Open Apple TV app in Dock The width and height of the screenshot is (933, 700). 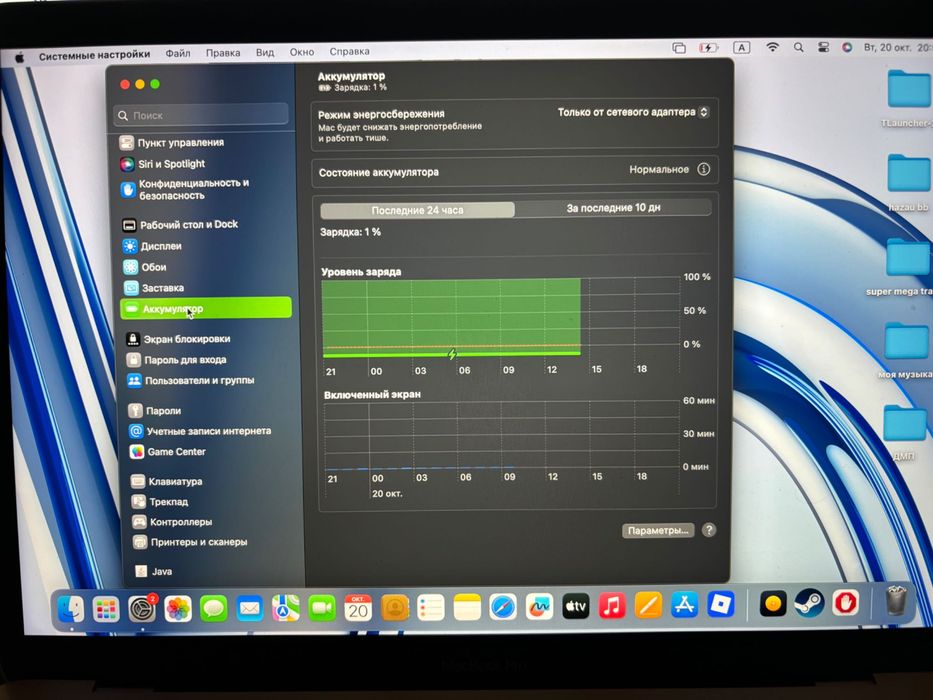575,607
